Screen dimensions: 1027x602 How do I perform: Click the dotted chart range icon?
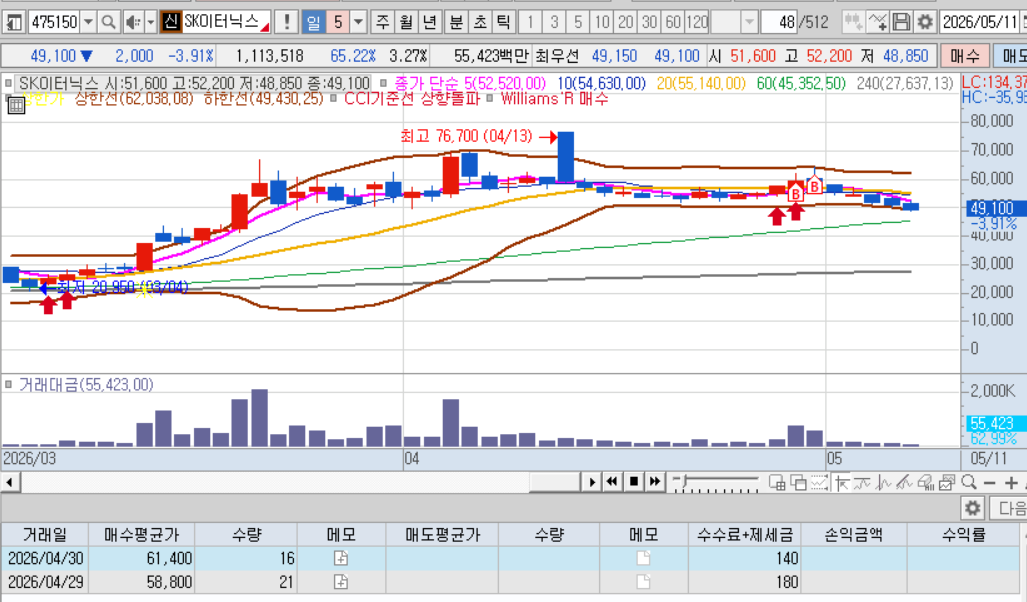tap(819, 483)
